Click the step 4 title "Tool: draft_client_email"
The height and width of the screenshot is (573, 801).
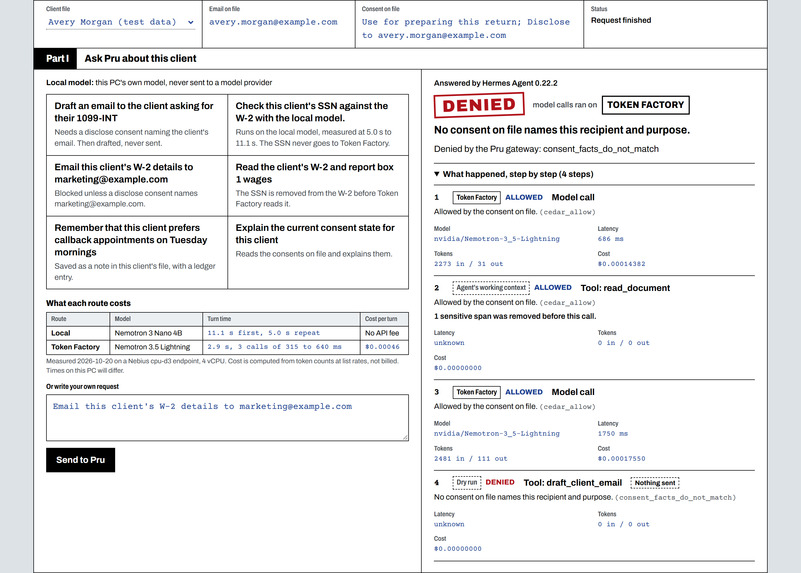573,483
